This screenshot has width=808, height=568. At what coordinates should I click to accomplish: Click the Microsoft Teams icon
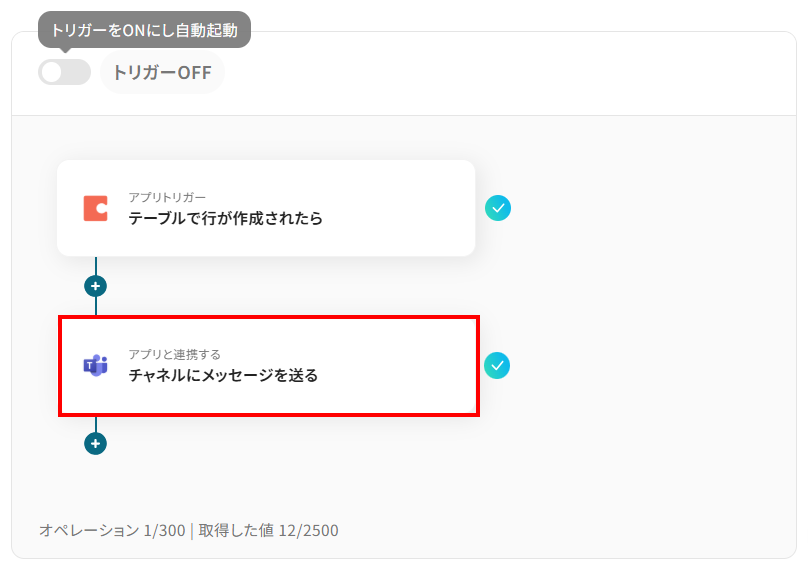[95, 365]
